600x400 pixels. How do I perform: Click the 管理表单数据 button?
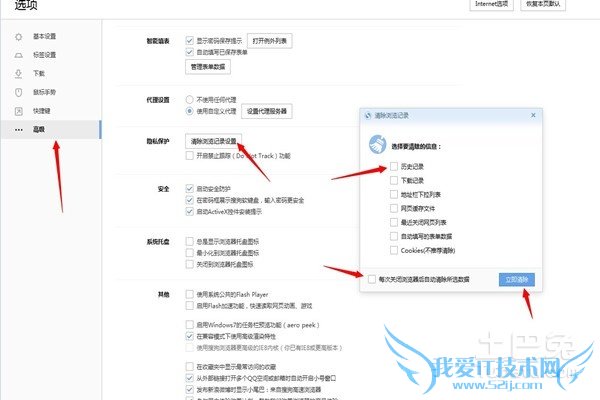[208, 67]
